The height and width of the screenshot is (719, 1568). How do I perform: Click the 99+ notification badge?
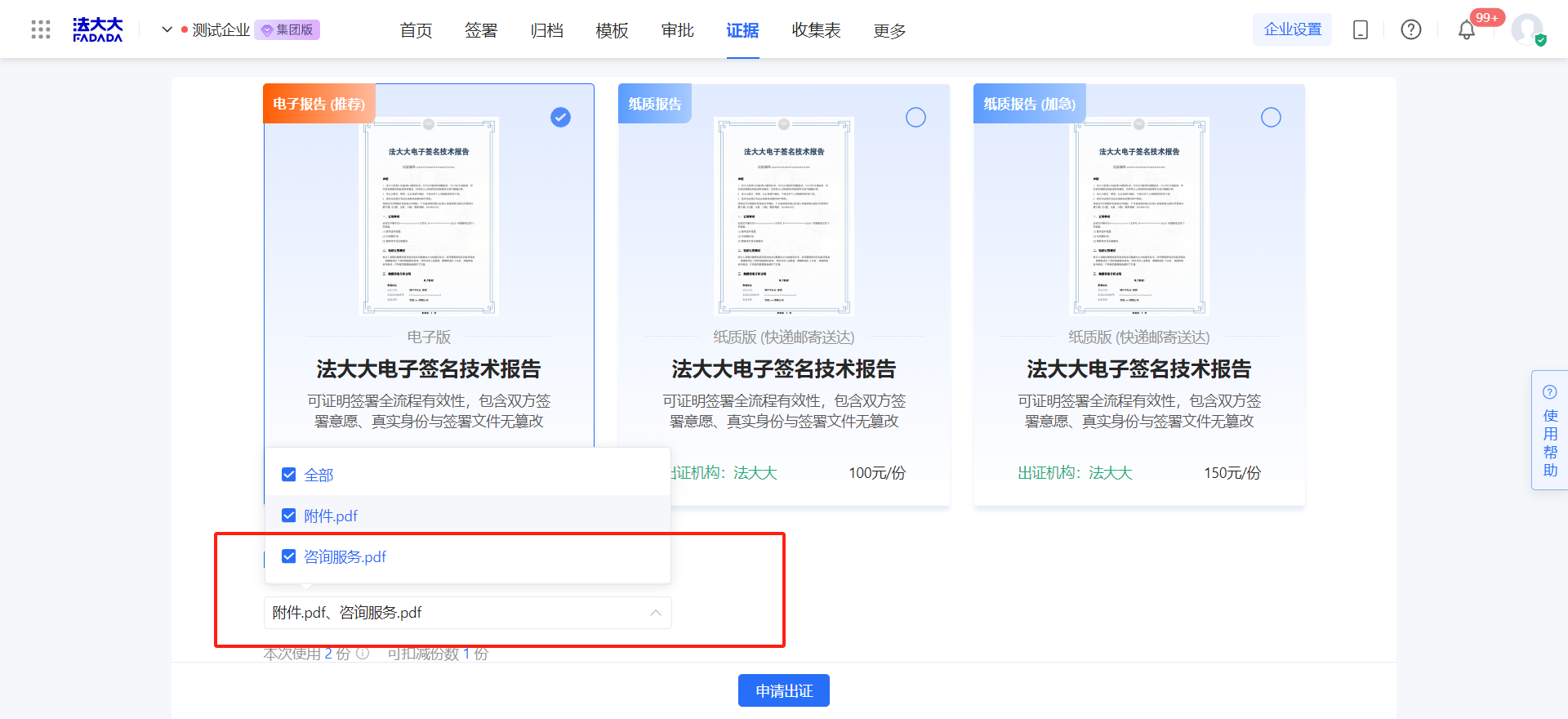point(1487,18)
